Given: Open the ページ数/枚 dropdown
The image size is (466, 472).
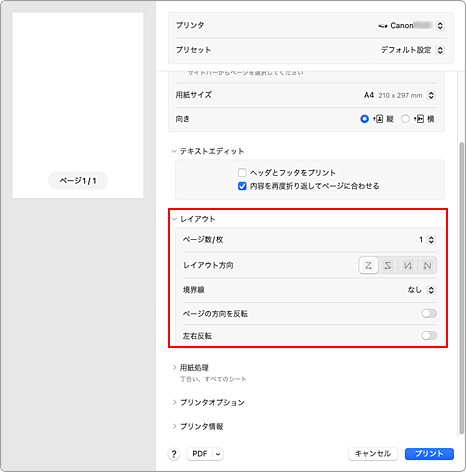Looking at the screenshot, I should click(431, 240).
